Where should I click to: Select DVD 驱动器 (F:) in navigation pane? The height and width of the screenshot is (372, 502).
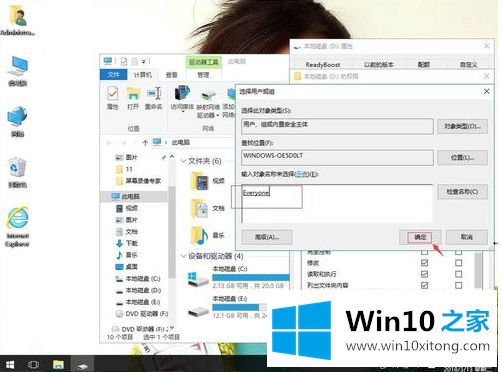(x=142, y=314)
